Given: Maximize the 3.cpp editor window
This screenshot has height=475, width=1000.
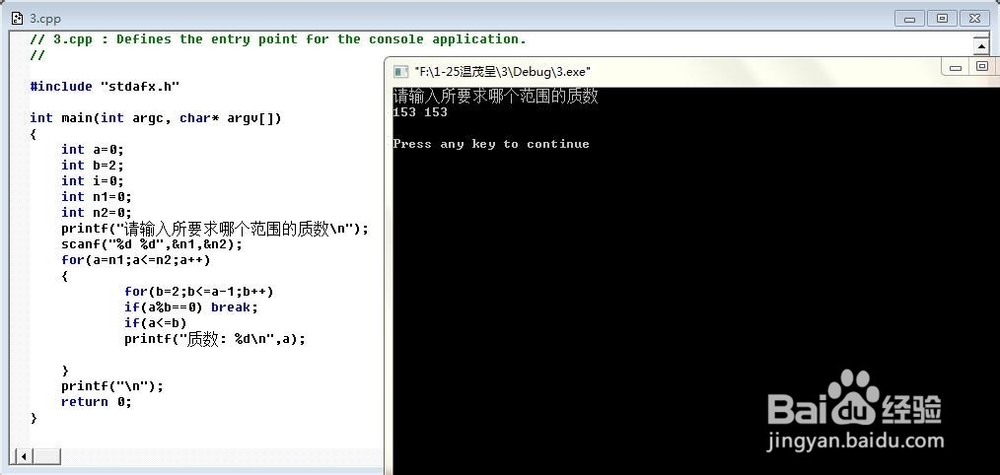Looking at the screenshot, I should tap(942, 19).
